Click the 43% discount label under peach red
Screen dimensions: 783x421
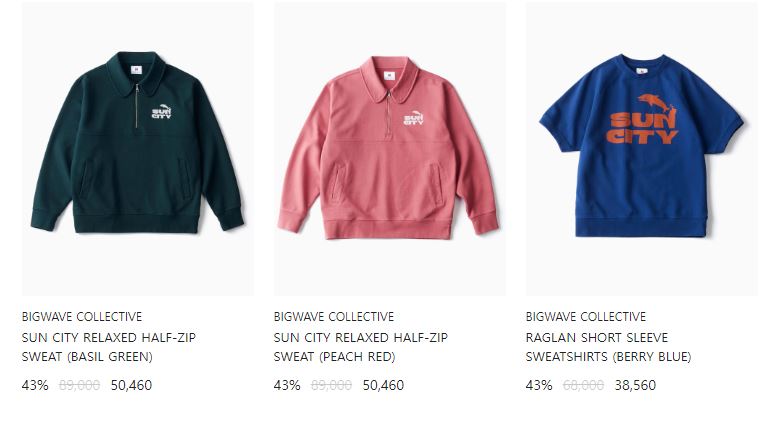coord(287,386)
